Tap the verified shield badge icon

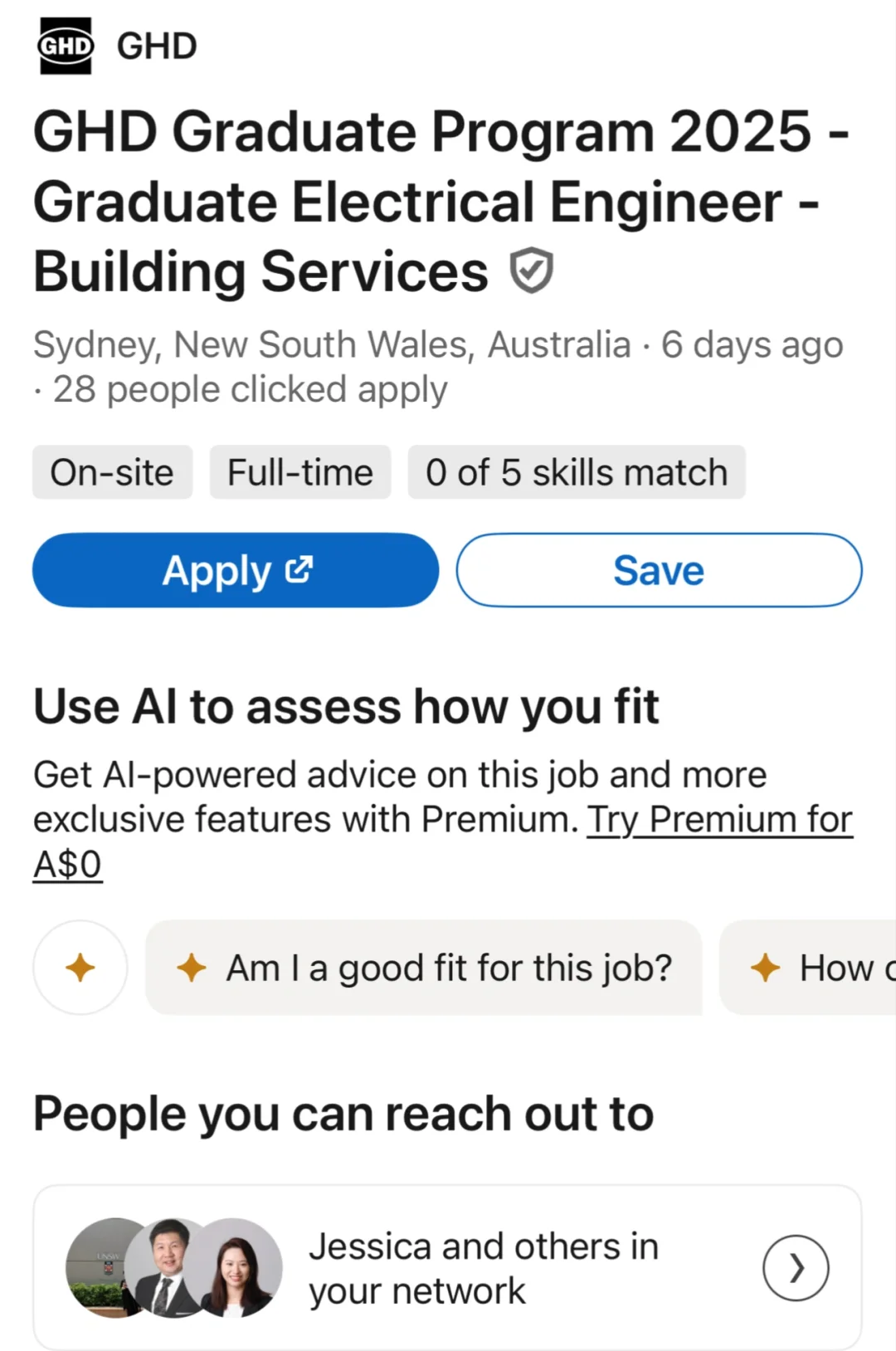tap(531, 271)
